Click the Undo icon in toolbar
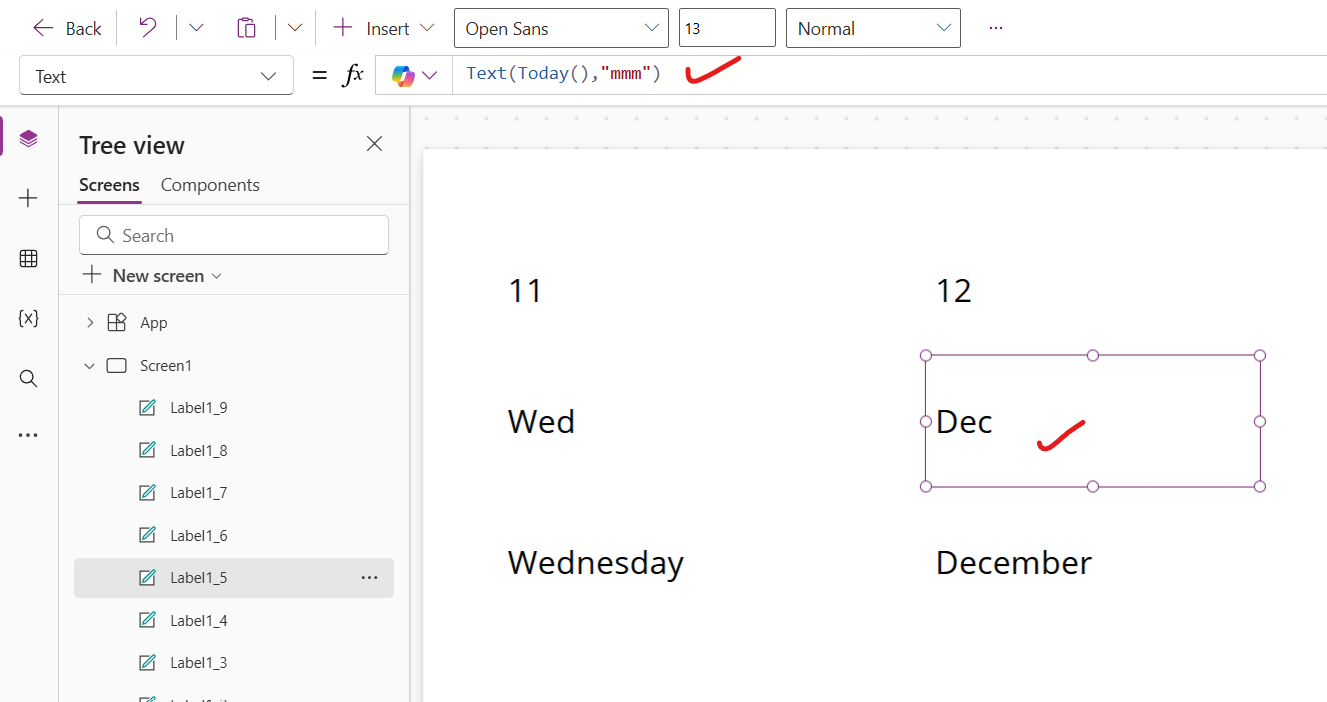 [147, 28]
